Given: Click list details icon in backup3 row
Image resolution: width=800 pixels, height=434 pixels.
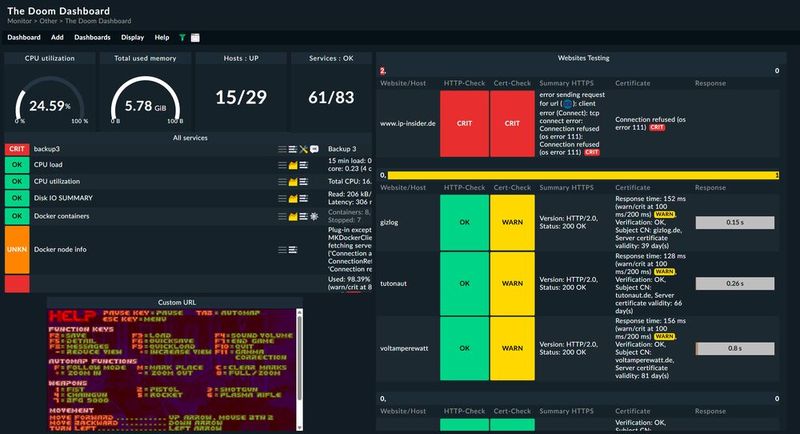Looking at the screenshot, I should click(293, 149).
